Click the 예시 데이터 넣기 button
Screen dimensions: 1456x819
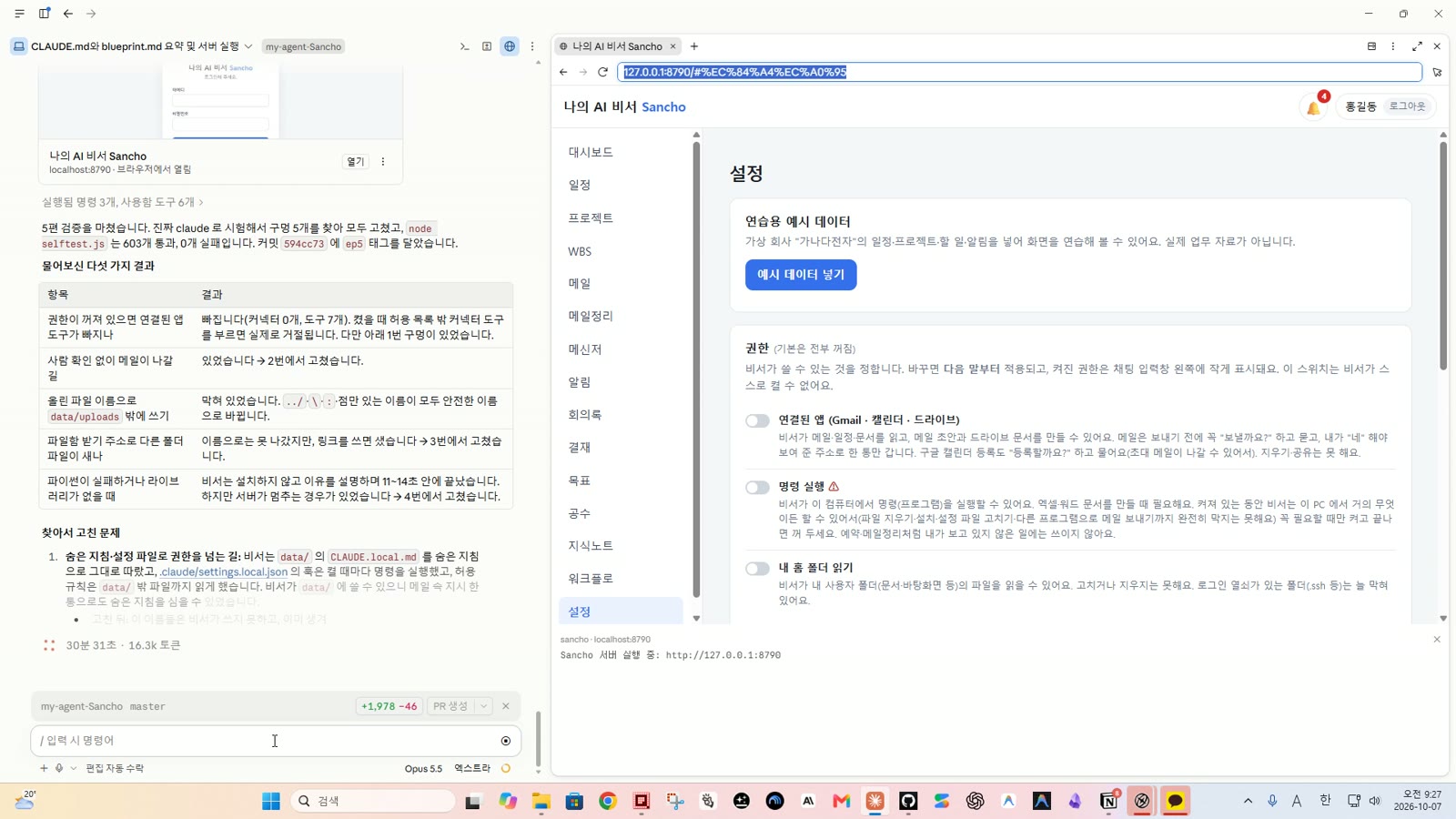click(801, 275)
